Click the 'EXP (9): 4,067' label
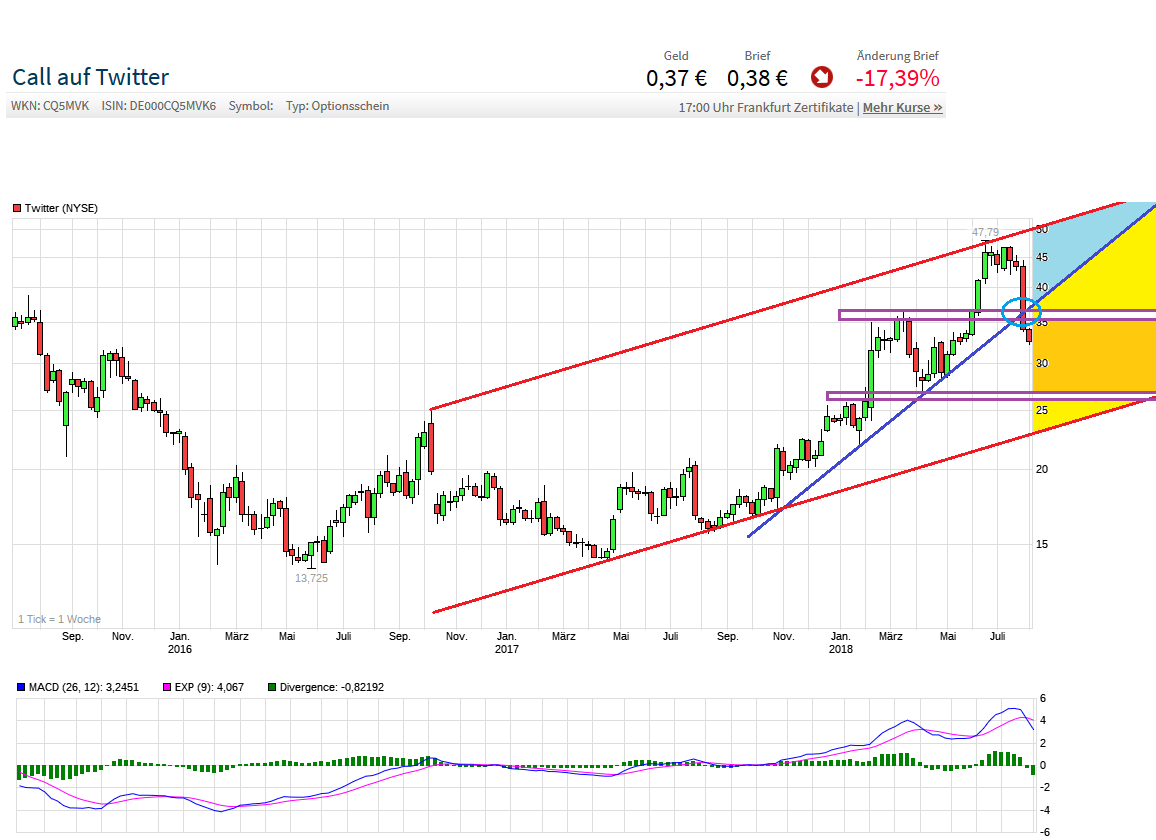1156x840 pixels. tap(209, 687)
